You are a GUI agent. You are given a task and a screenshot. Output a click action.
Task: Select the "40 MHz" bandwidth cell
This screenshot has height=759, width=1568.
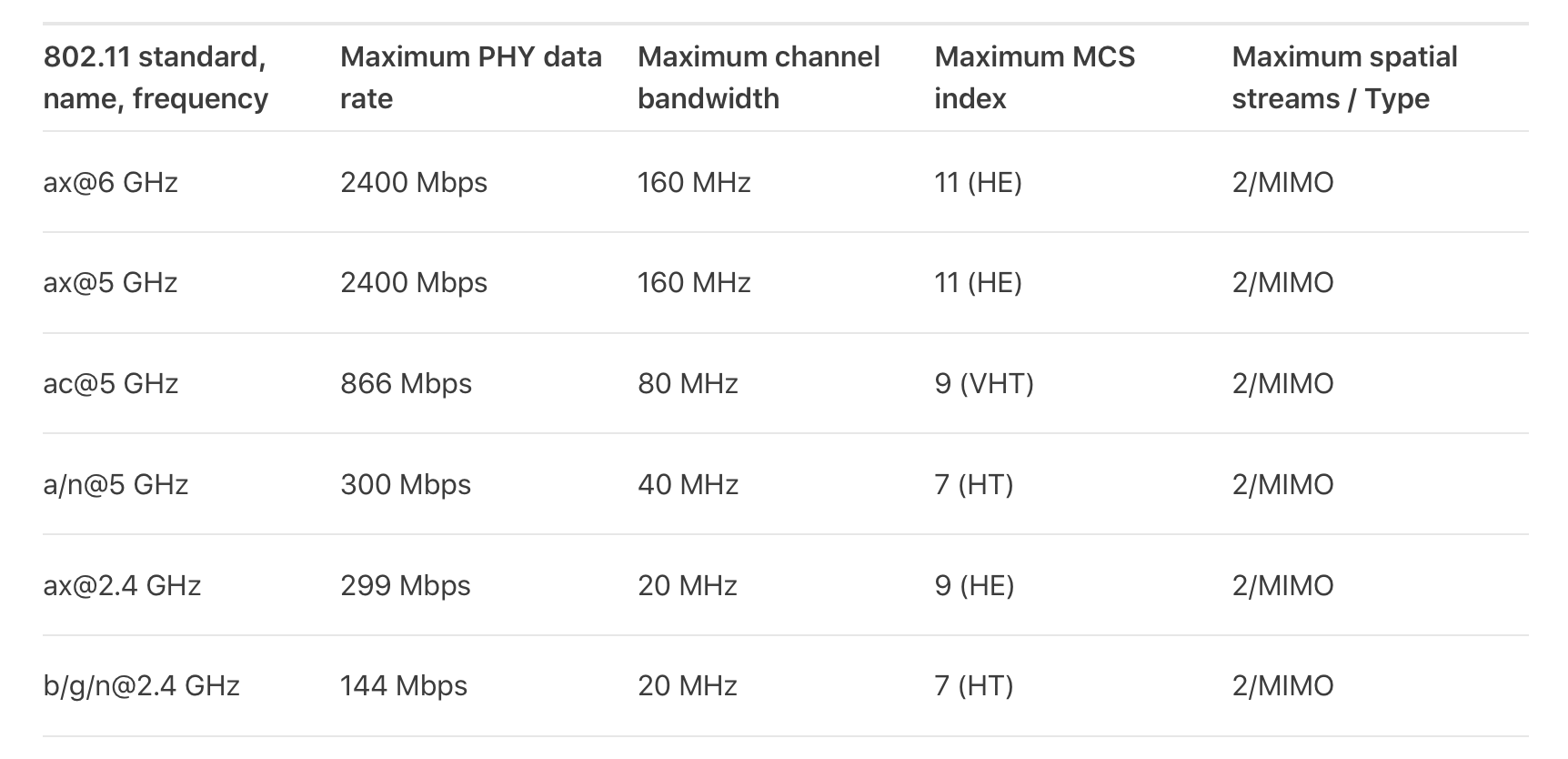click(688, 485)
